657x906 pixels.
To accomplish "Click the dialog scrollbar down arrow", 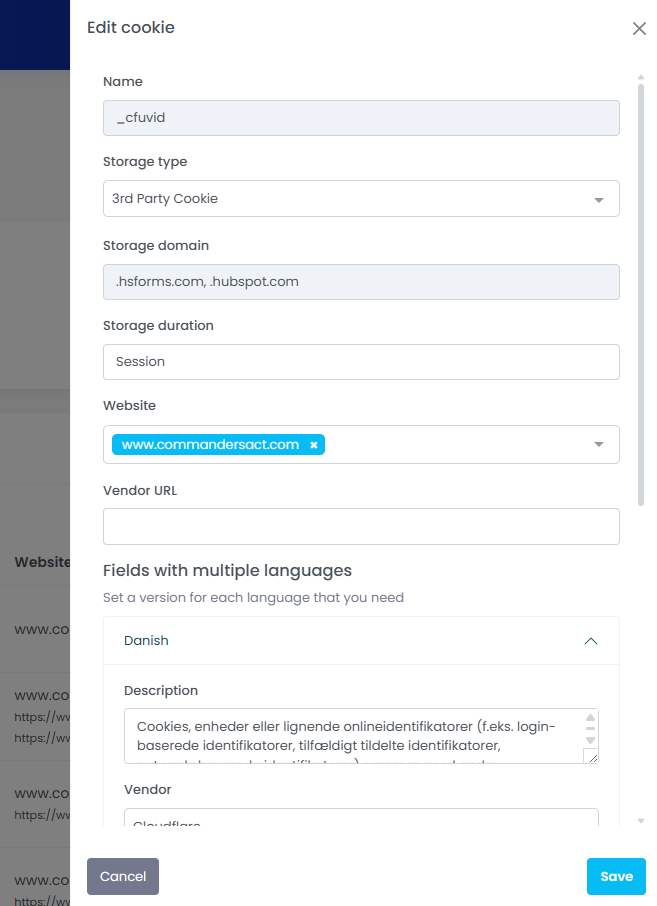I will click(x=641, y=821).
